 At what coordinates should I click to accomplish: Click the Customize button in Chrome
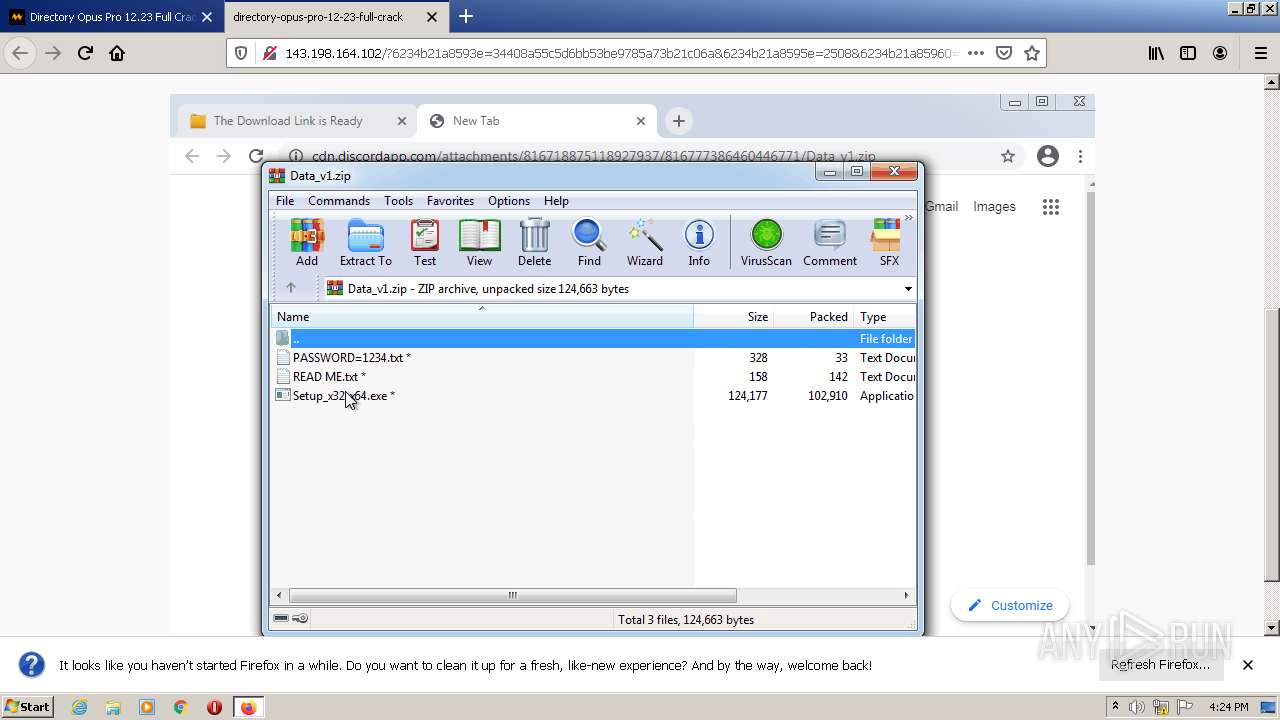1009,605
